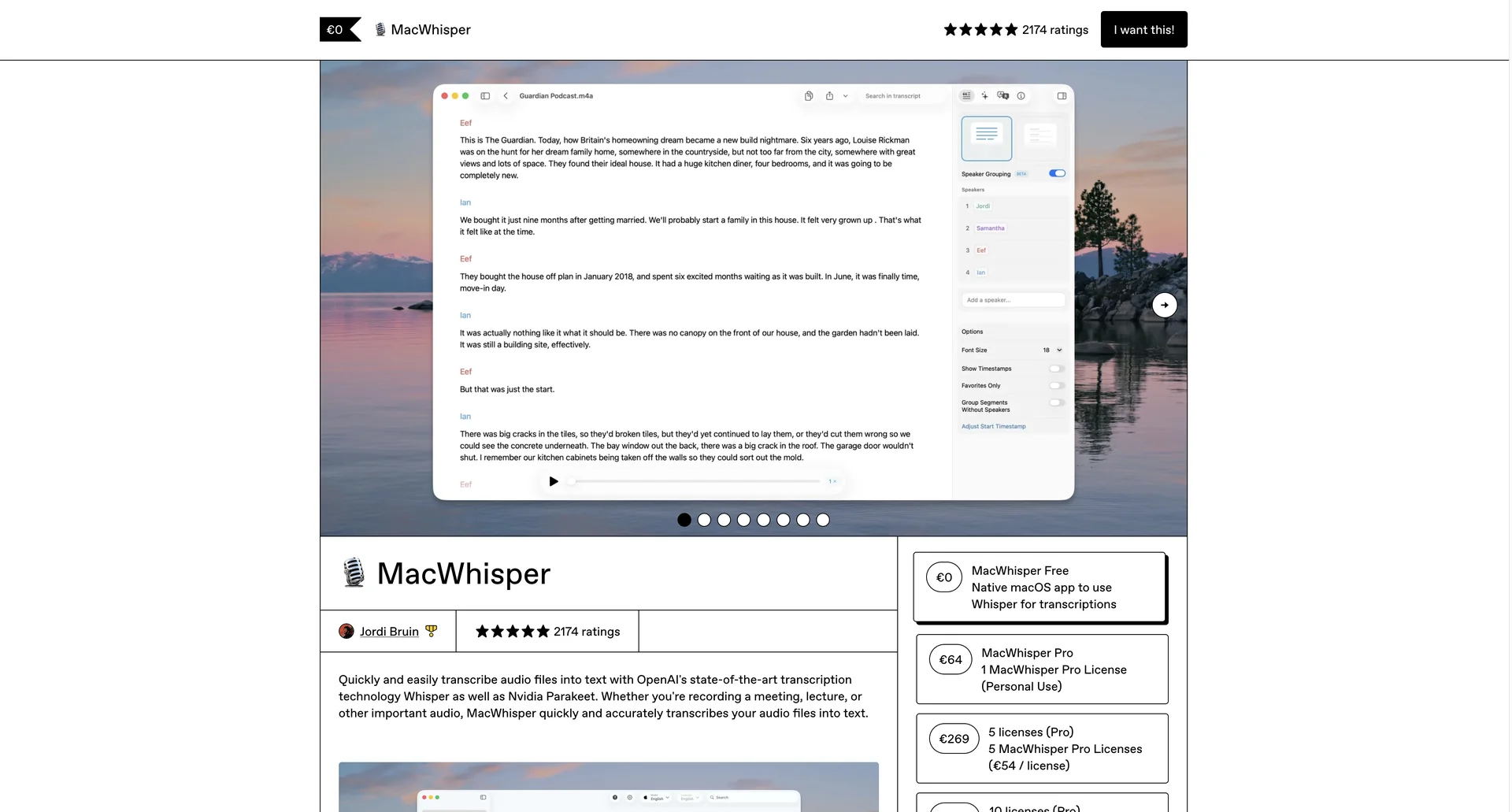Advance carousel with the right arrow button

pos(1165,305)
